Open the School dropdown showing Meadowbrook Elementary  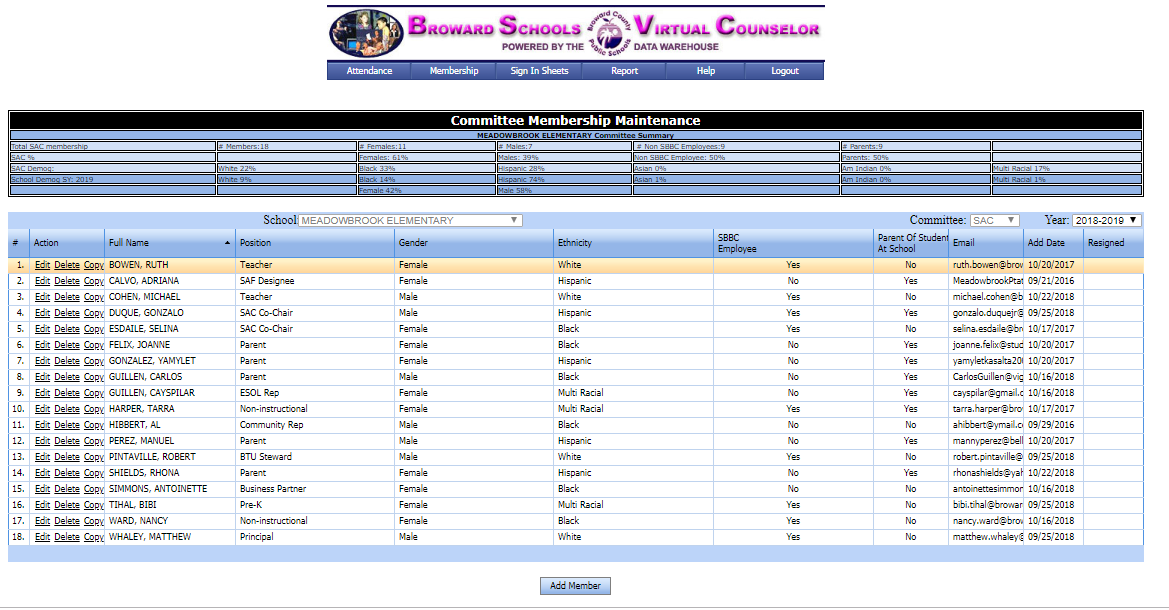(x=410, y=220)
